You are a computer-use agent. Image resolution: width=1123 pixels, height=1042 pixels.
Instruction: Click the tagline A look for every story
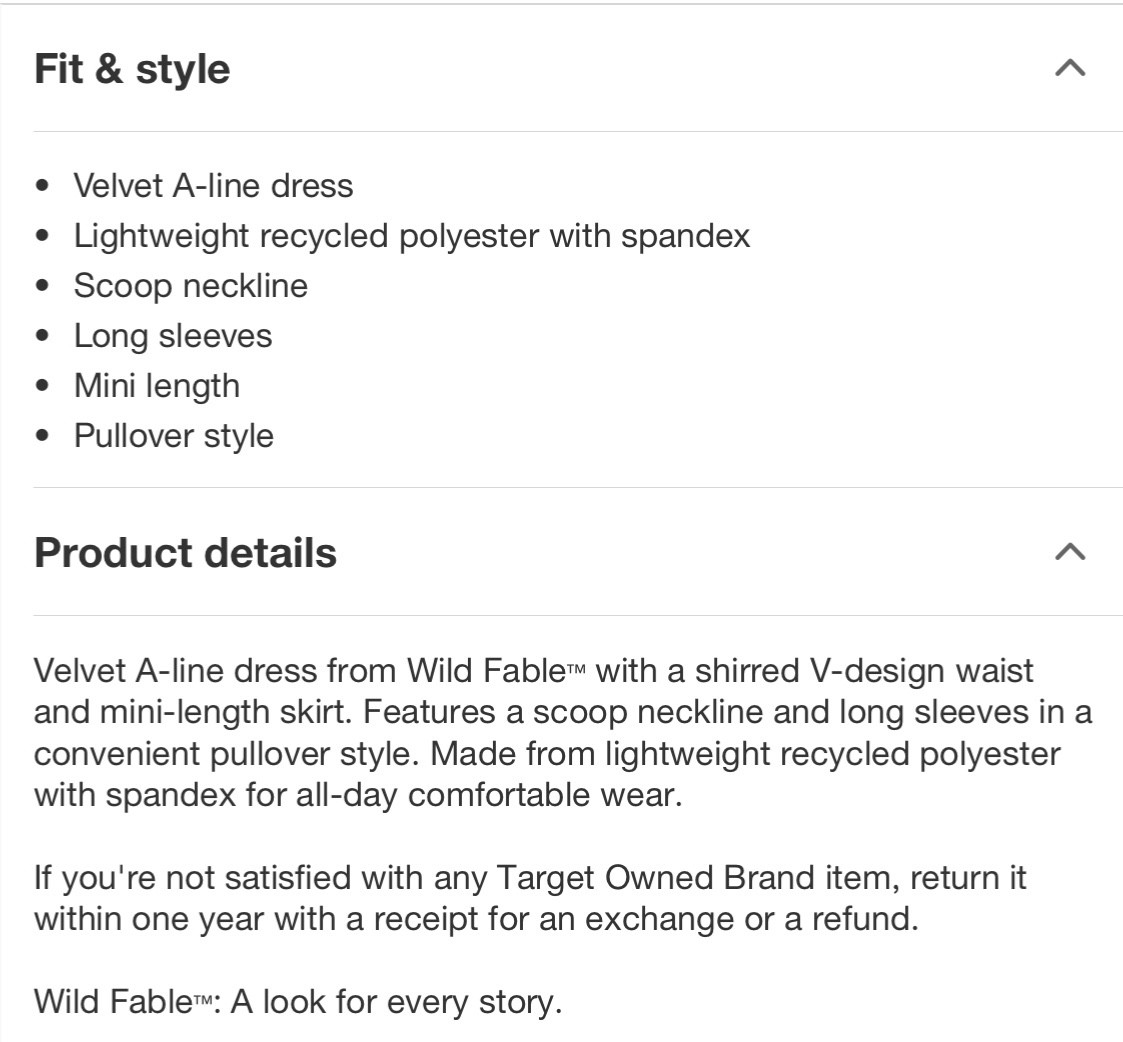396,1002
